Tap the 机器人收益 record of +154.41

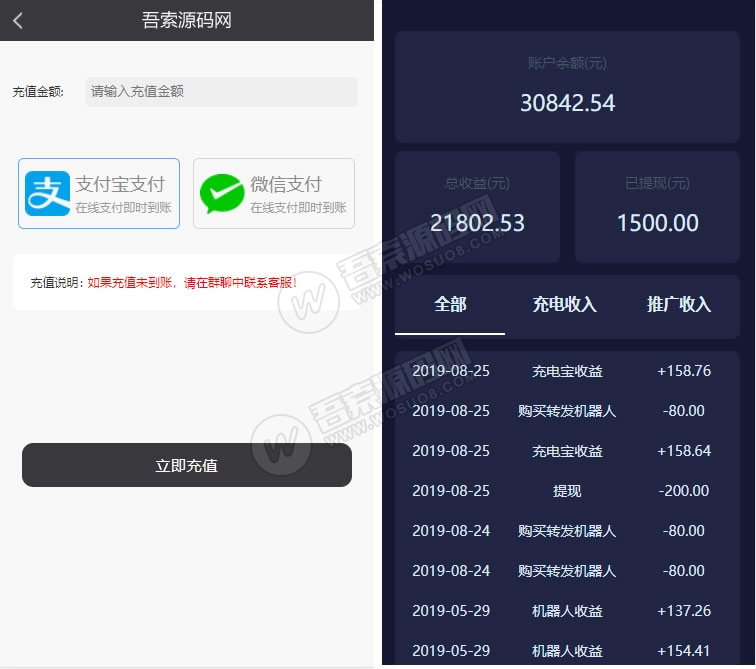pos(567,651)
